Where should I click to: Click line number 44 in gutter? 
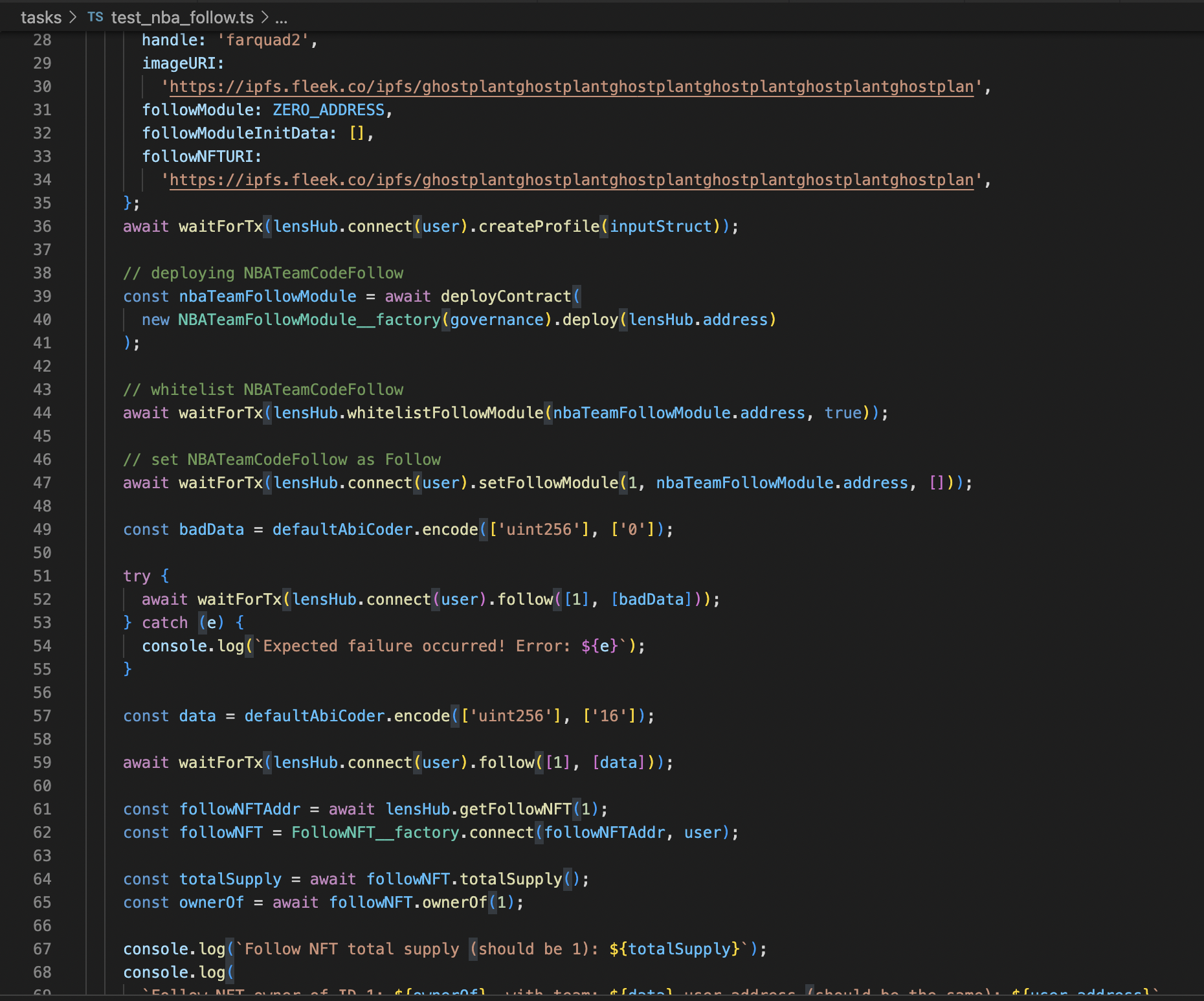(x=42, y=413)
